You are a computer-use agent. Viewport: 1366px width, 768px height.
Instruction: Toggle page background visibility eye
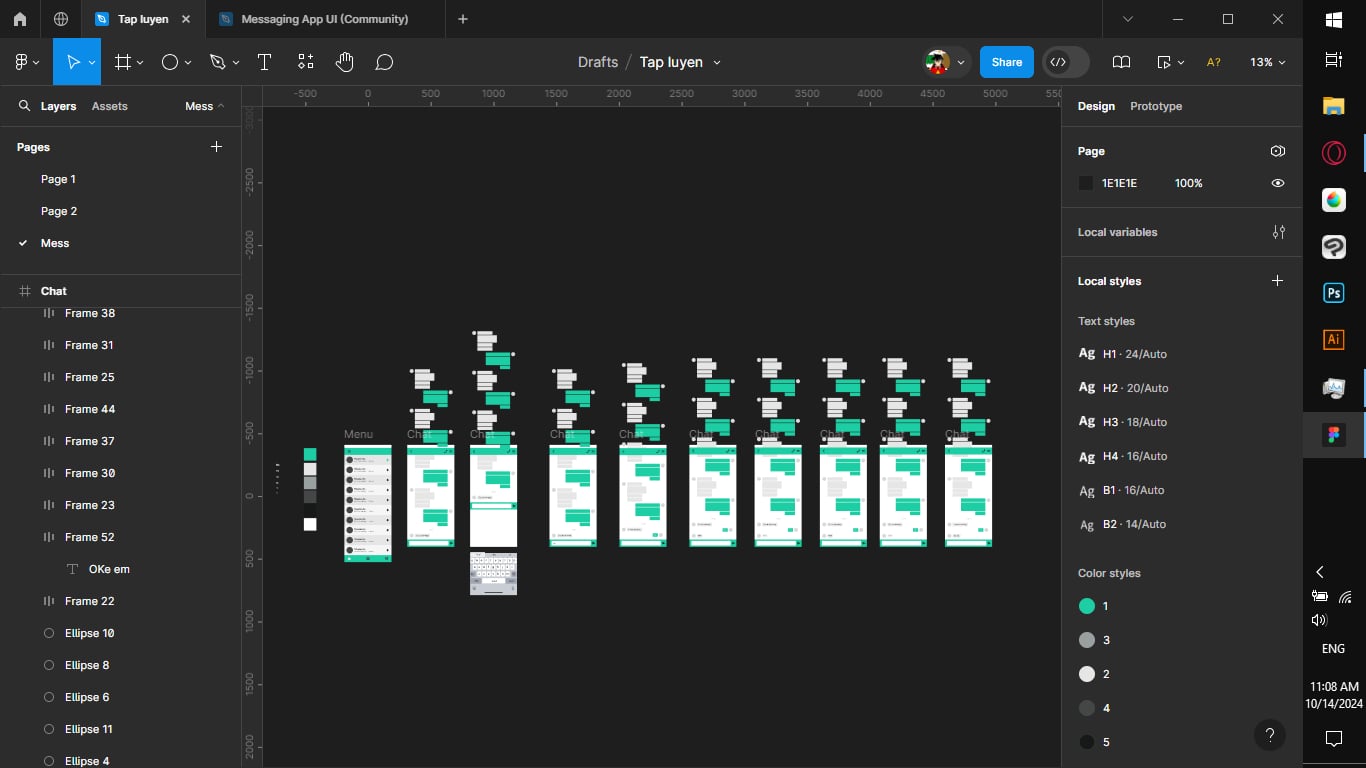[1277, 183]
